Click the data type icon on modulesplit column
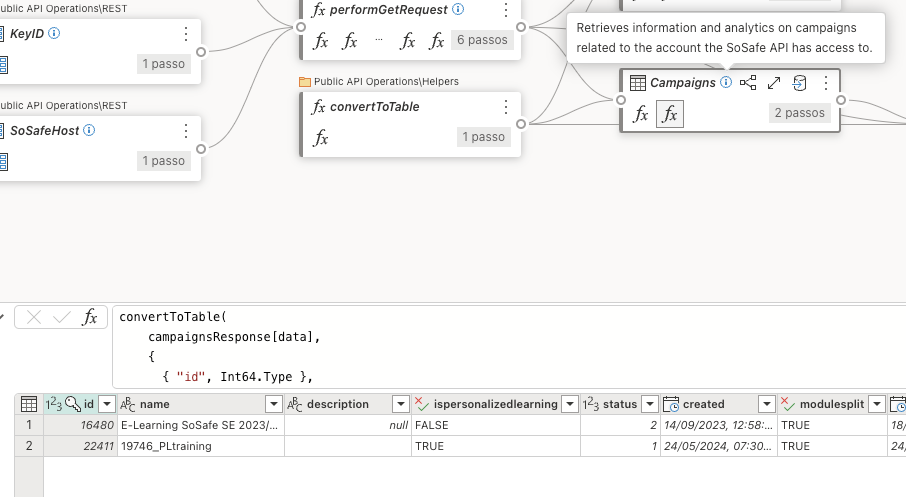Screen dimensions: 906x497 [790, 404]
